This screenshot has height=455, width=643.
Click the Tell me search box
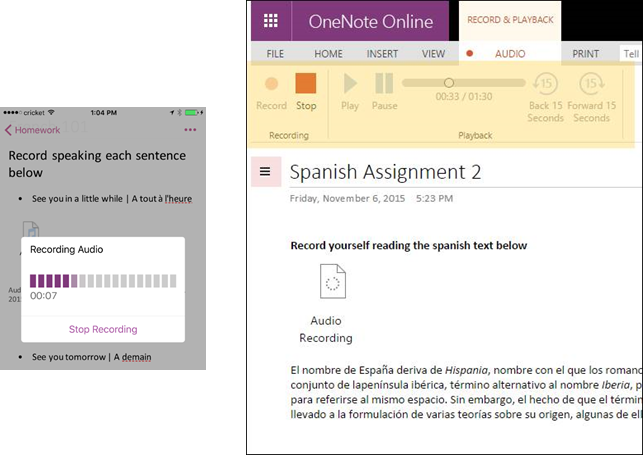click(631, 54)
